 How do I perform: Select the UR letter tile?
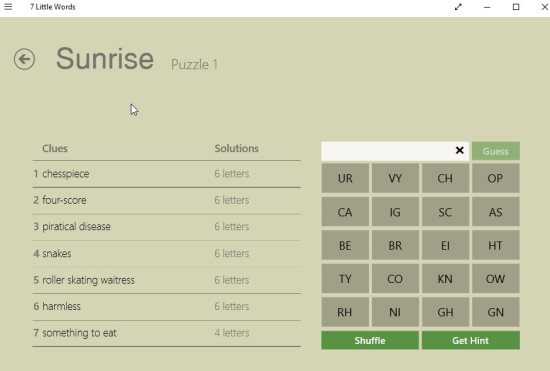345,178
